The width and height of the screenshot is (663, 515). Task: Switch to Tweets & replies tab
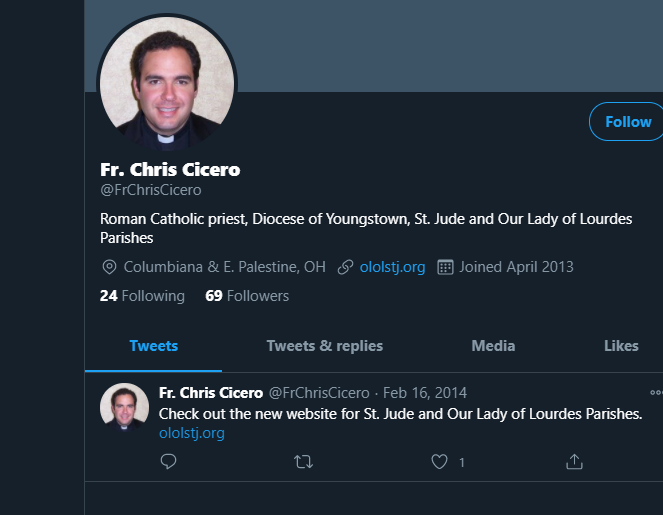324,346
